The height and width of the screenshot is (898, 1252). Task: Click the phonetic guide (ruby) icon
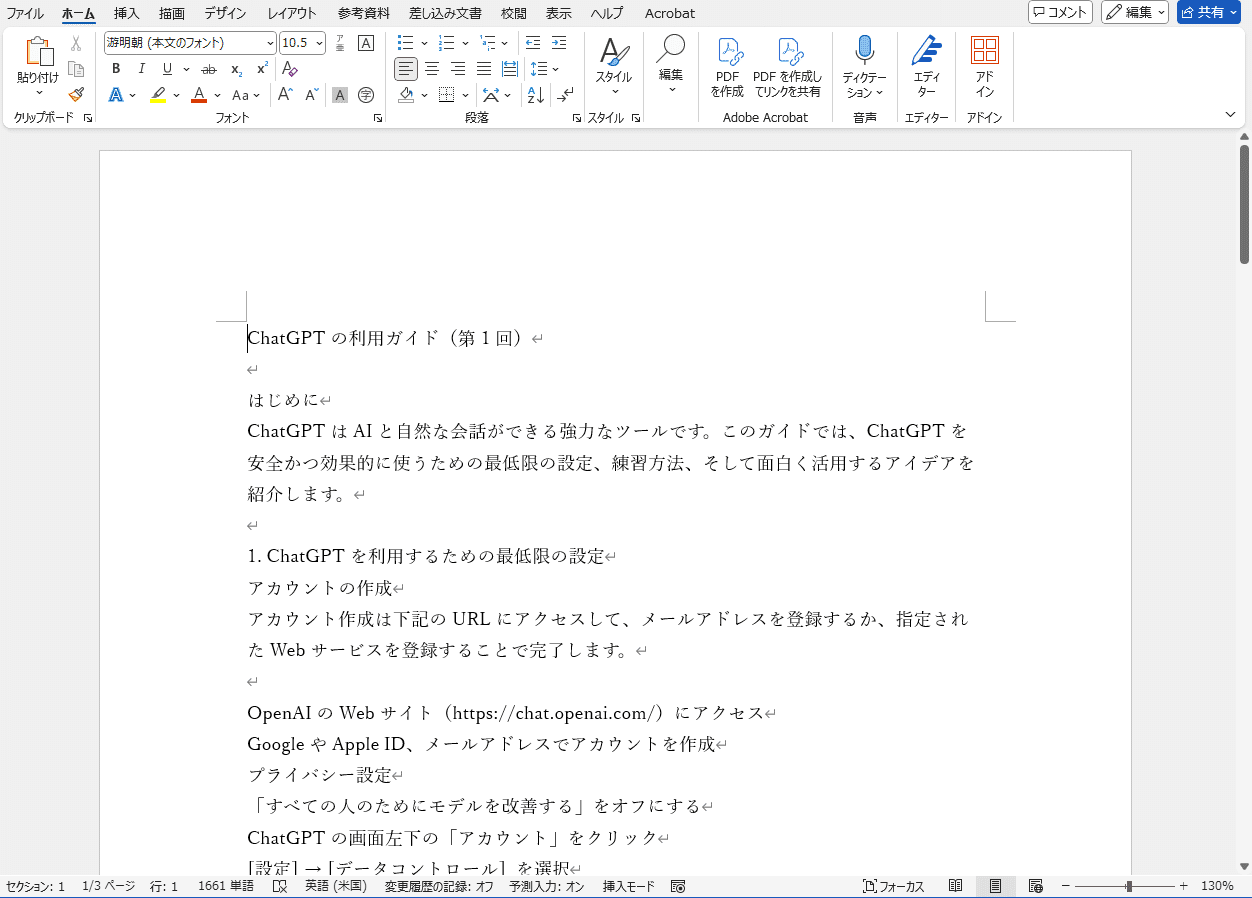(x=339, y=43)
